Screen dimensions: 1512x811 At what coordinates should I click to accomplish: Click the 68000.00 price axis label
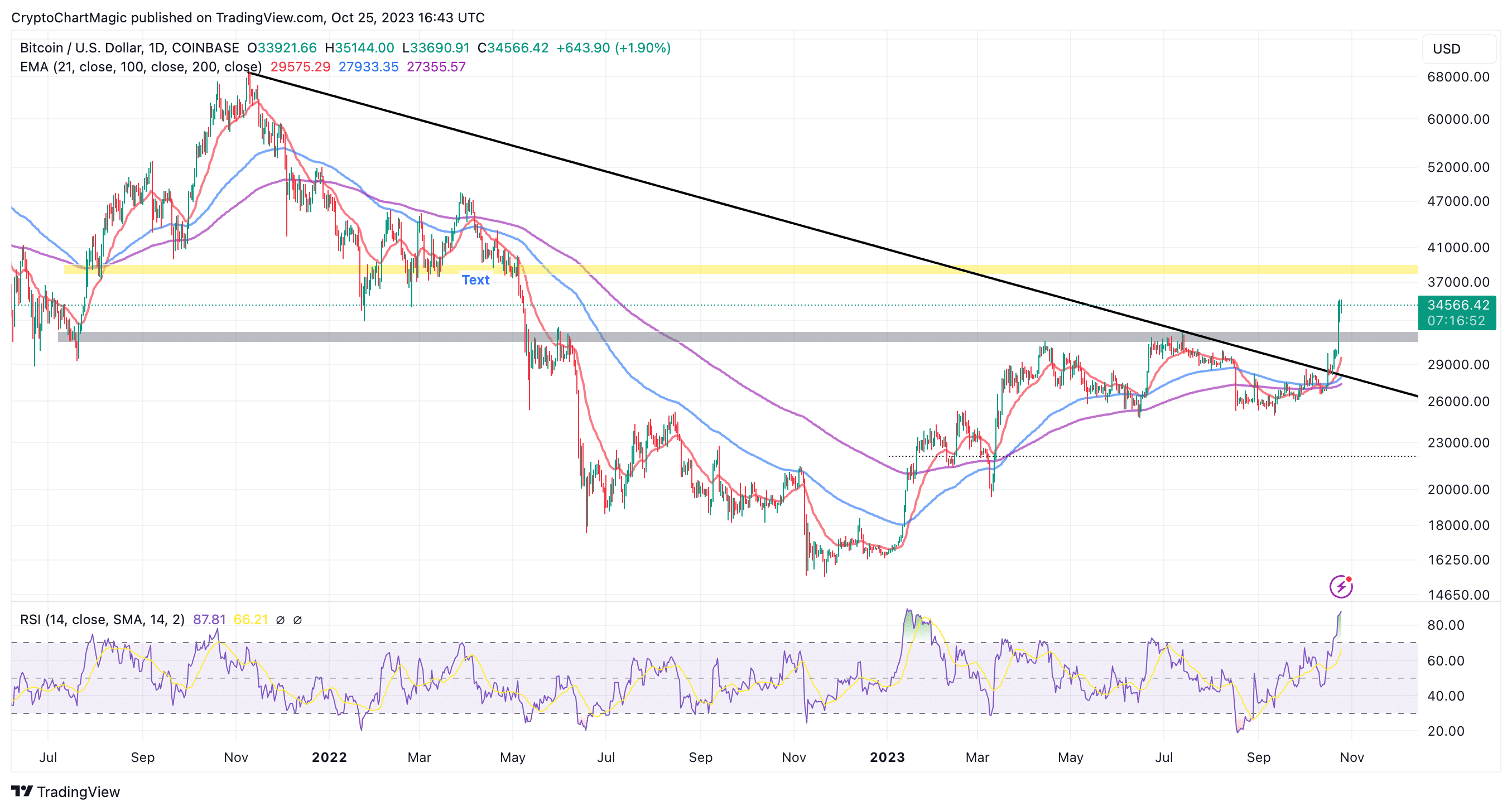pos(1458,77)
